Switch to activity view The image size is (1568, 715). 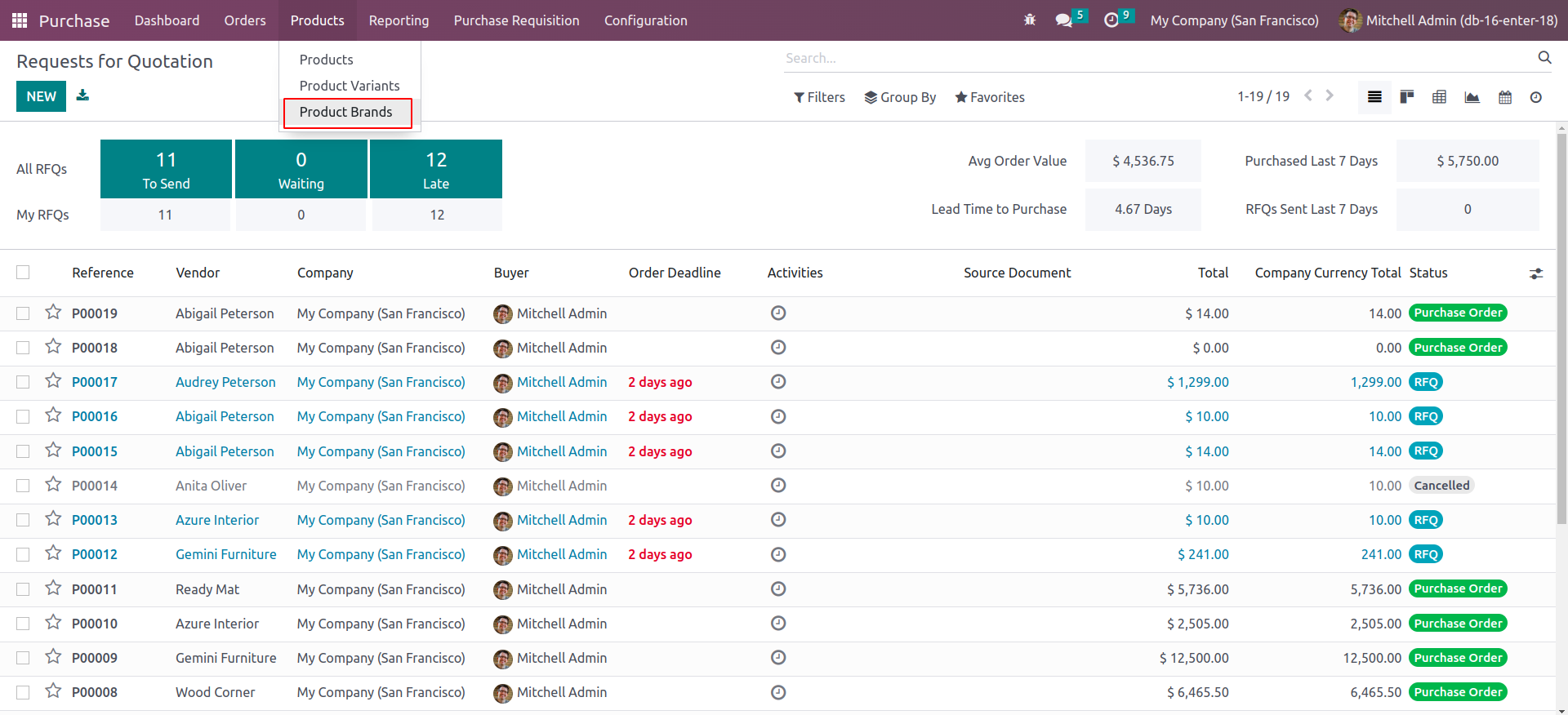(x=1535, y=97)
